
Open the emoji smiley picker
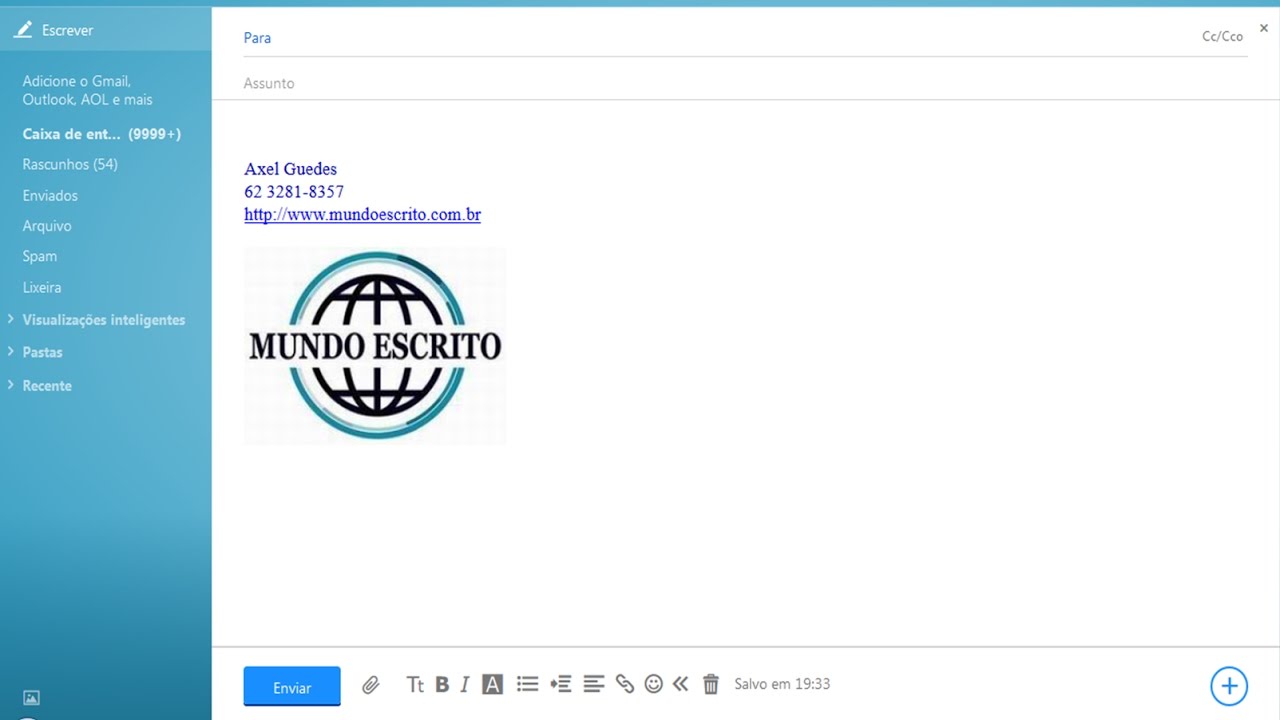coord(654,684)
